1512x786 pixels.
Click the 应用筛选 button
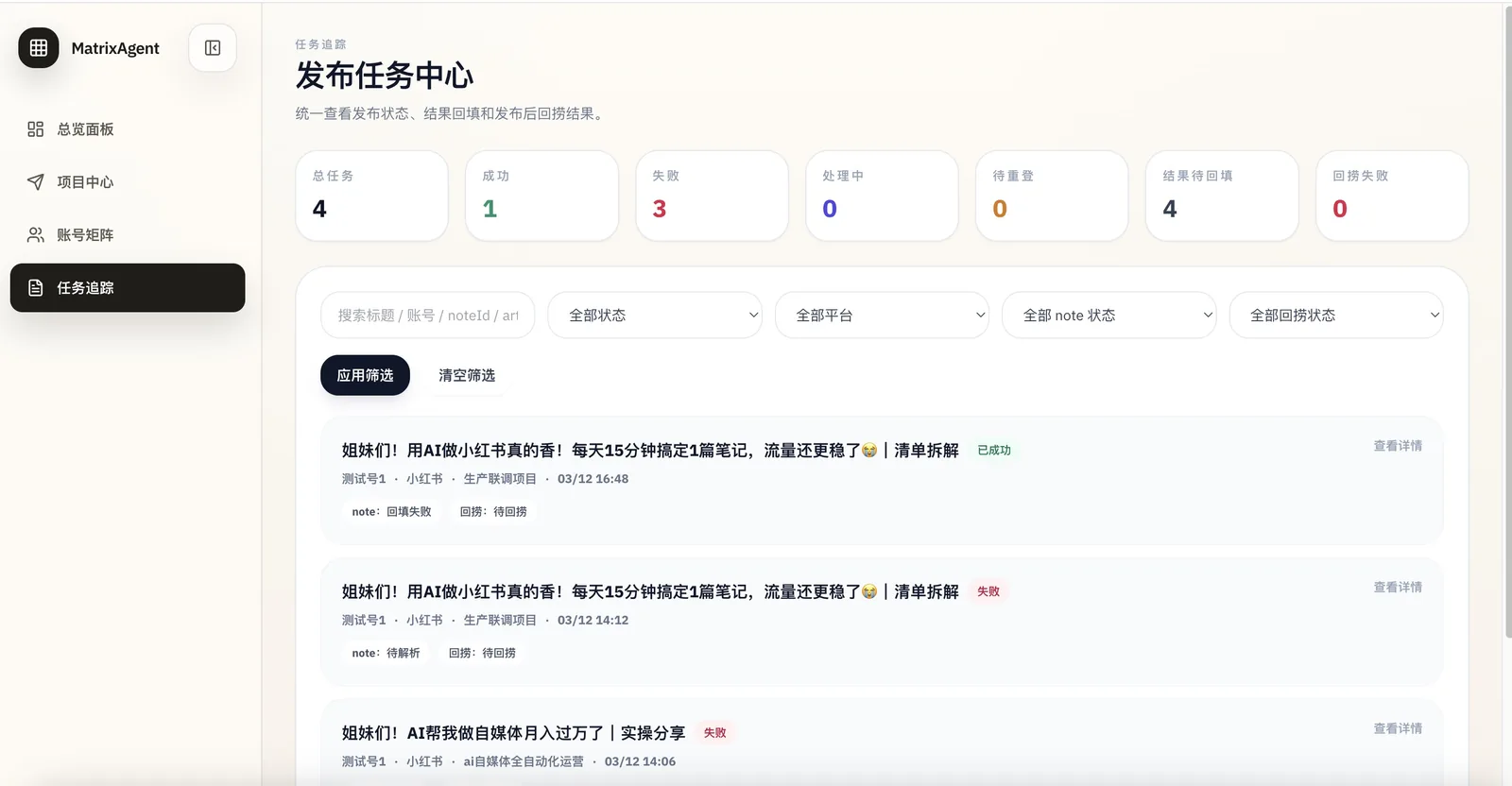point(365,375)
